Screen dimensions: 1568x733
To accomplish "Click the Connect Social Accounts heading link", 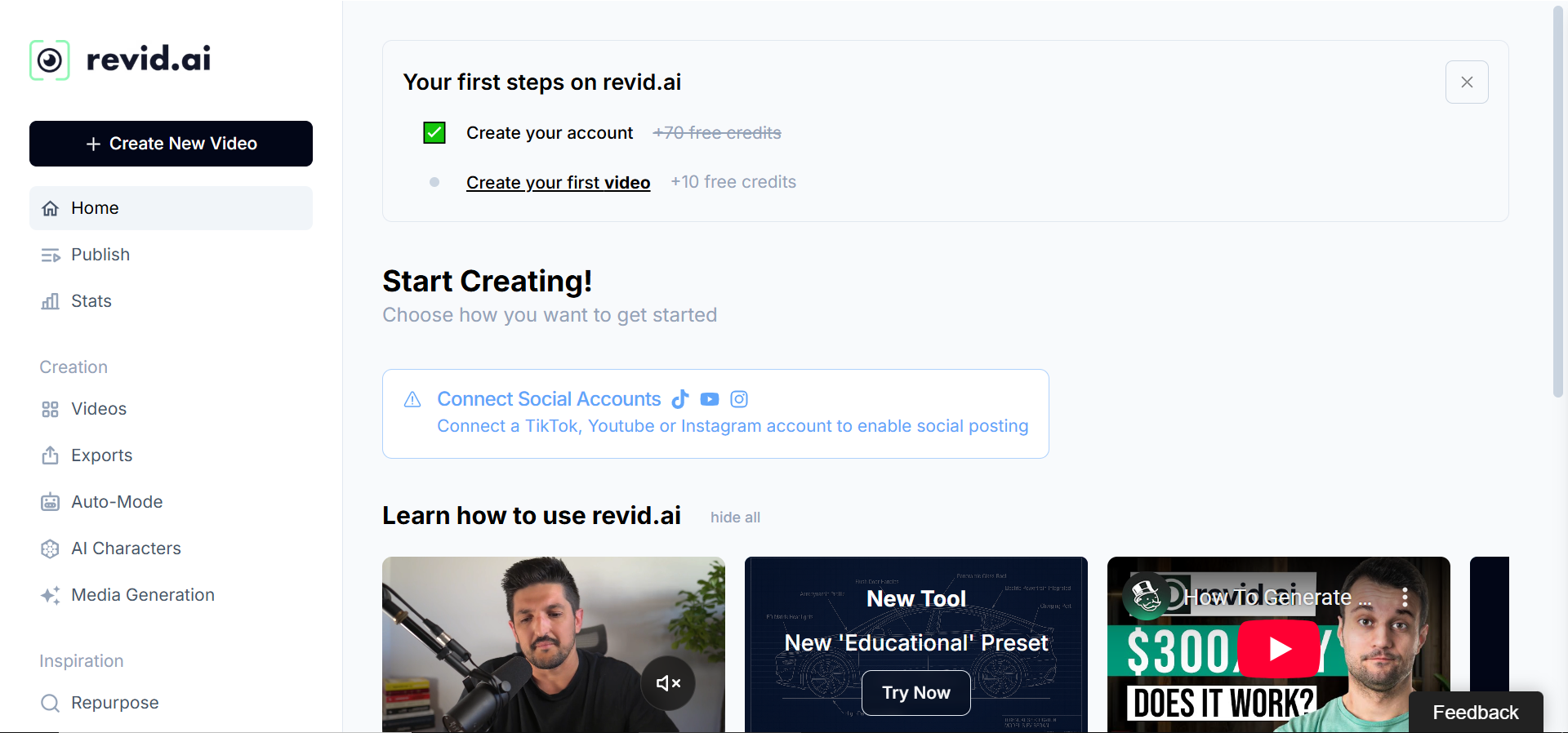I will tap(549, 399).
